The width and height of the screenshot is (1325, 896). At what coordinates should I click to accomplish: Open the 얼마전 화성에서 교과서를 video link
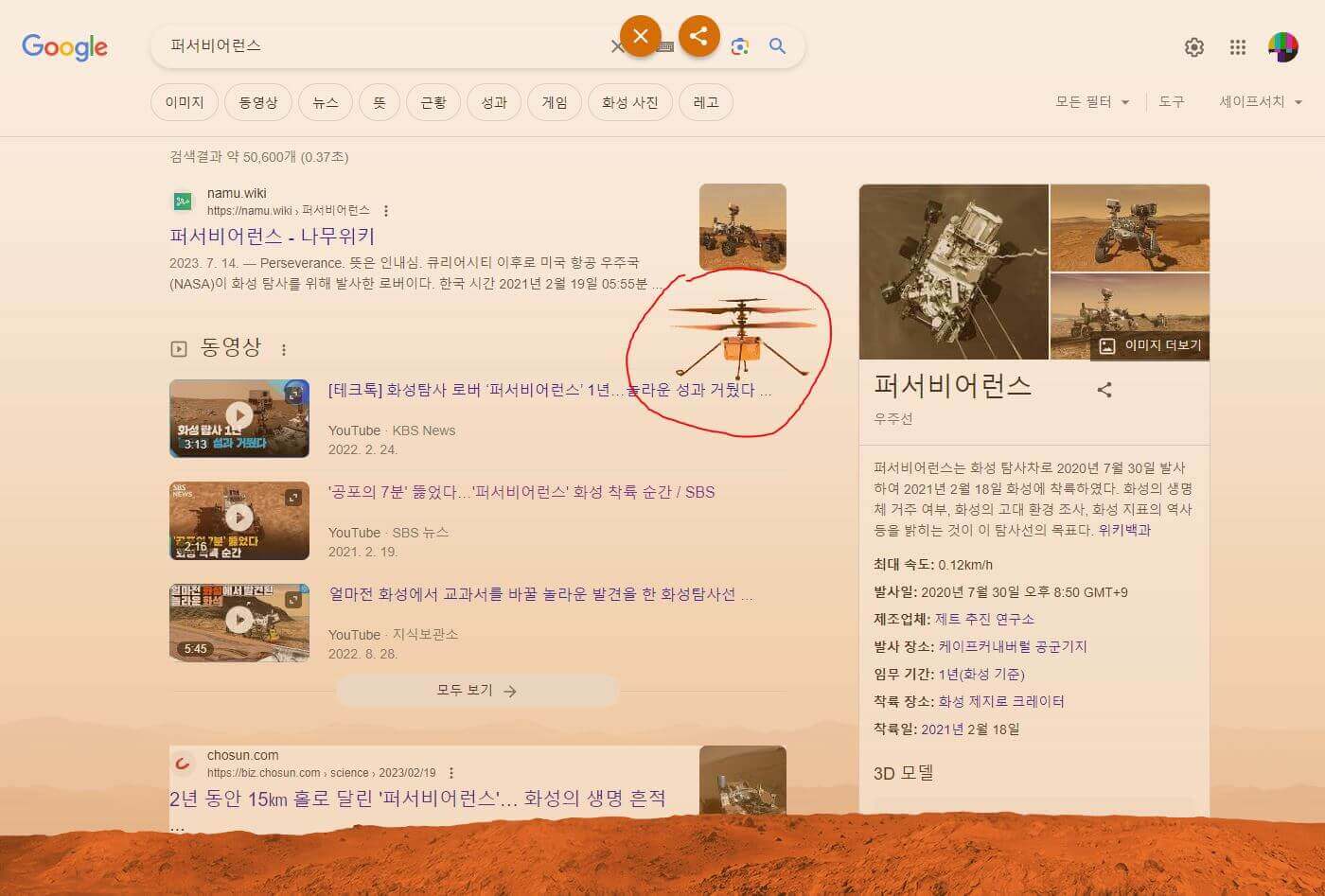(540, 594)
